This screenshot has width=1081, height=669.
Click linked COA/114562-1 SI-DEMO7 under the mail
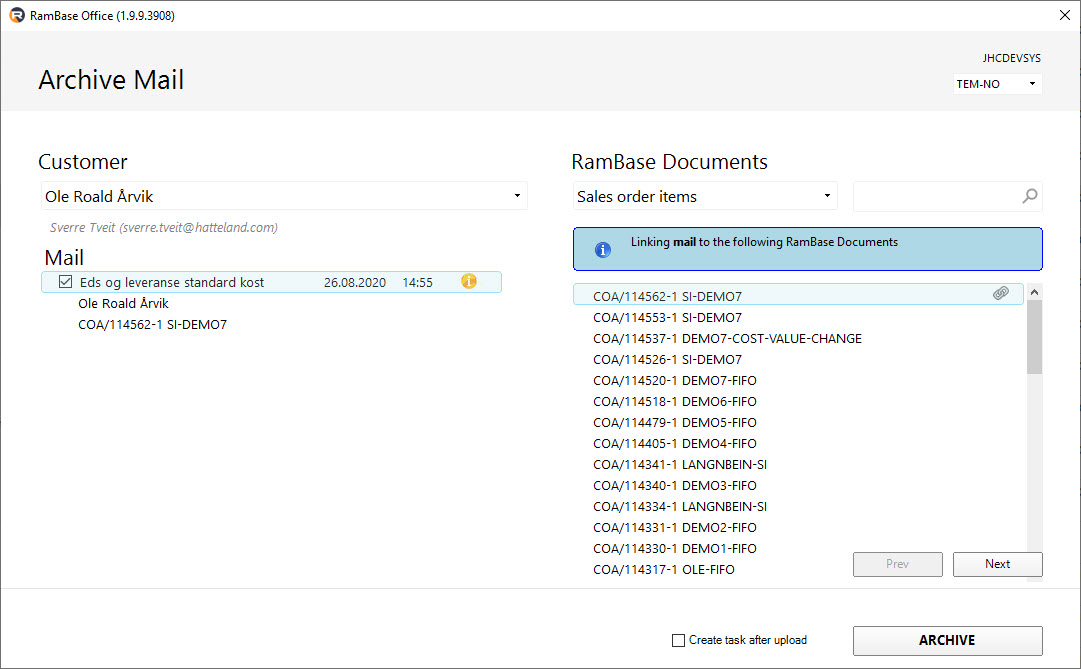coord(152,325)
